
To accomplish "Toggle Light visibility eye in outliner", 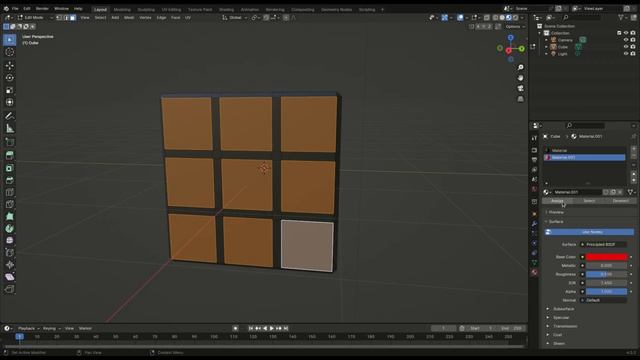I will [x=626, y=54].
